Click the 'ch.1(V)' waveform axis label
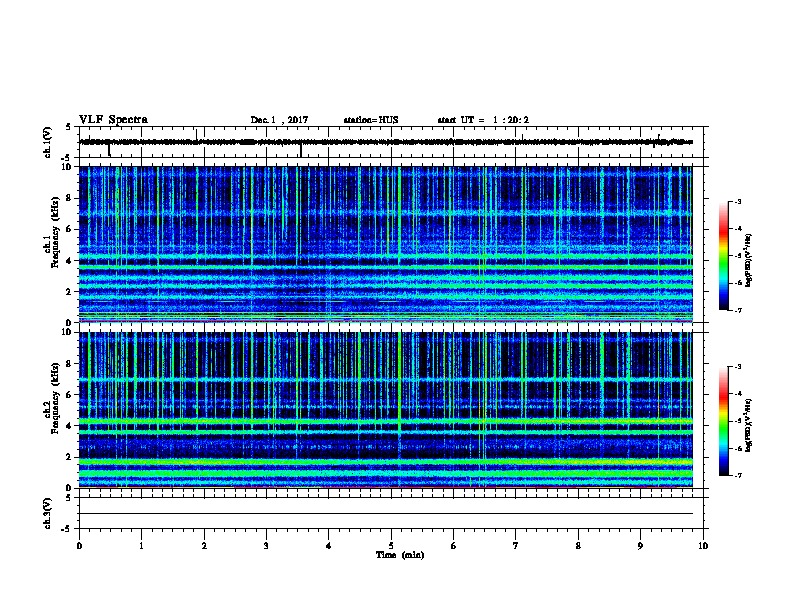792x612 pixels. pos(47,142)
